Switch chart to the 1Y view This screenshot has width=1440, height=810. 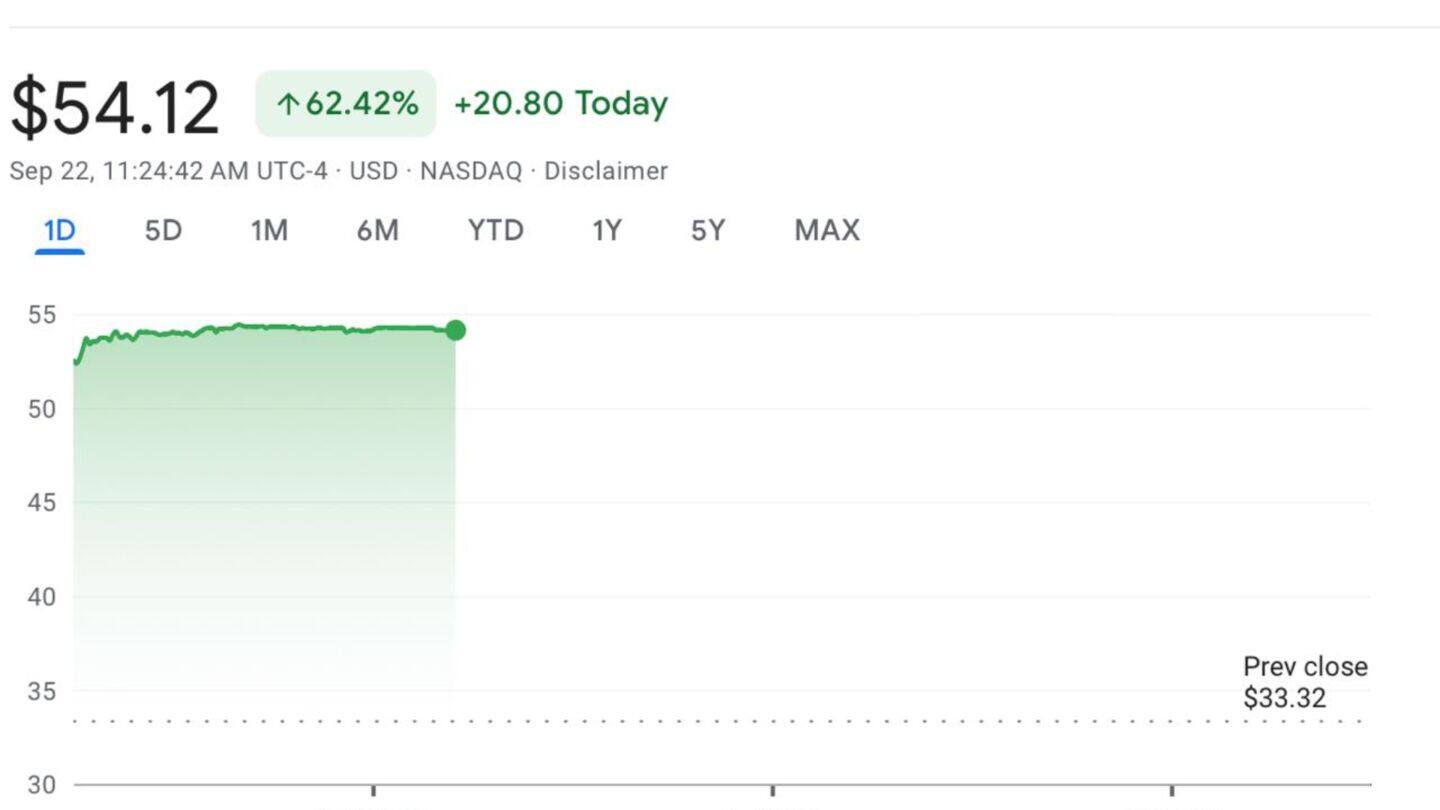click(606, 230)
